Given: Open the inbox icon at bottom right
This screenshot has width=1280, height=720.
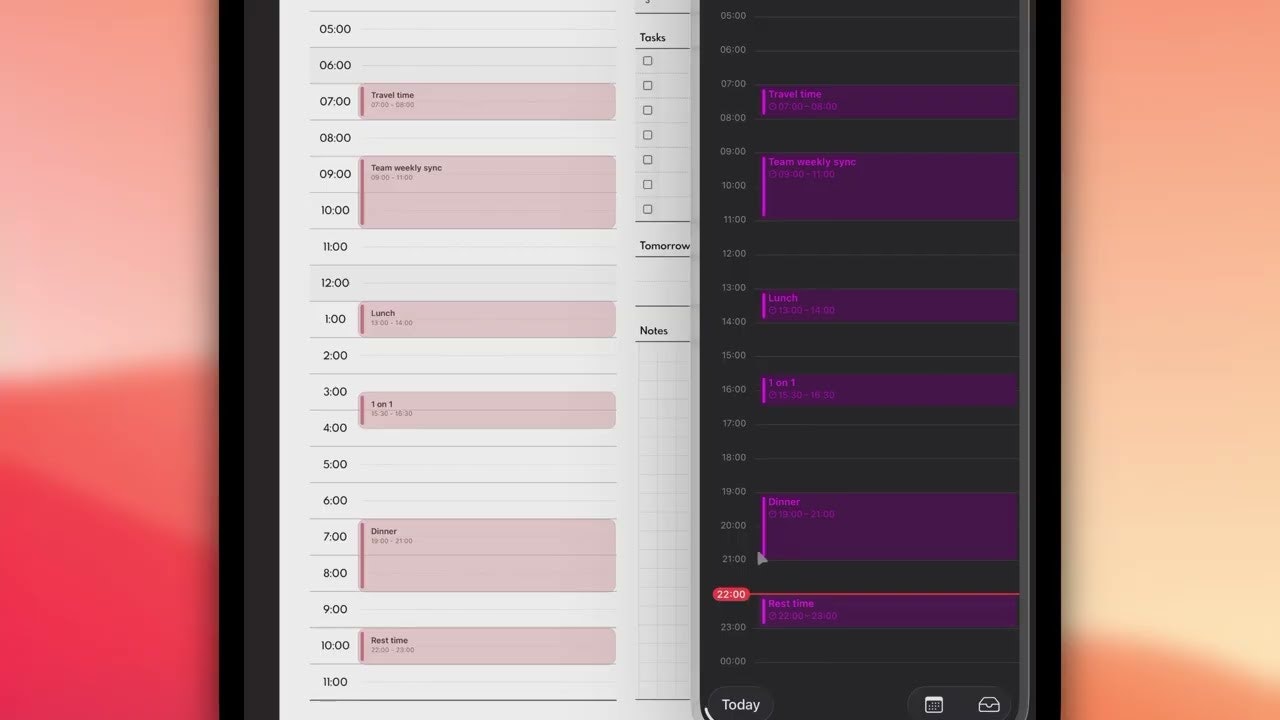Looking at the screenshot, I should [989, 704].
